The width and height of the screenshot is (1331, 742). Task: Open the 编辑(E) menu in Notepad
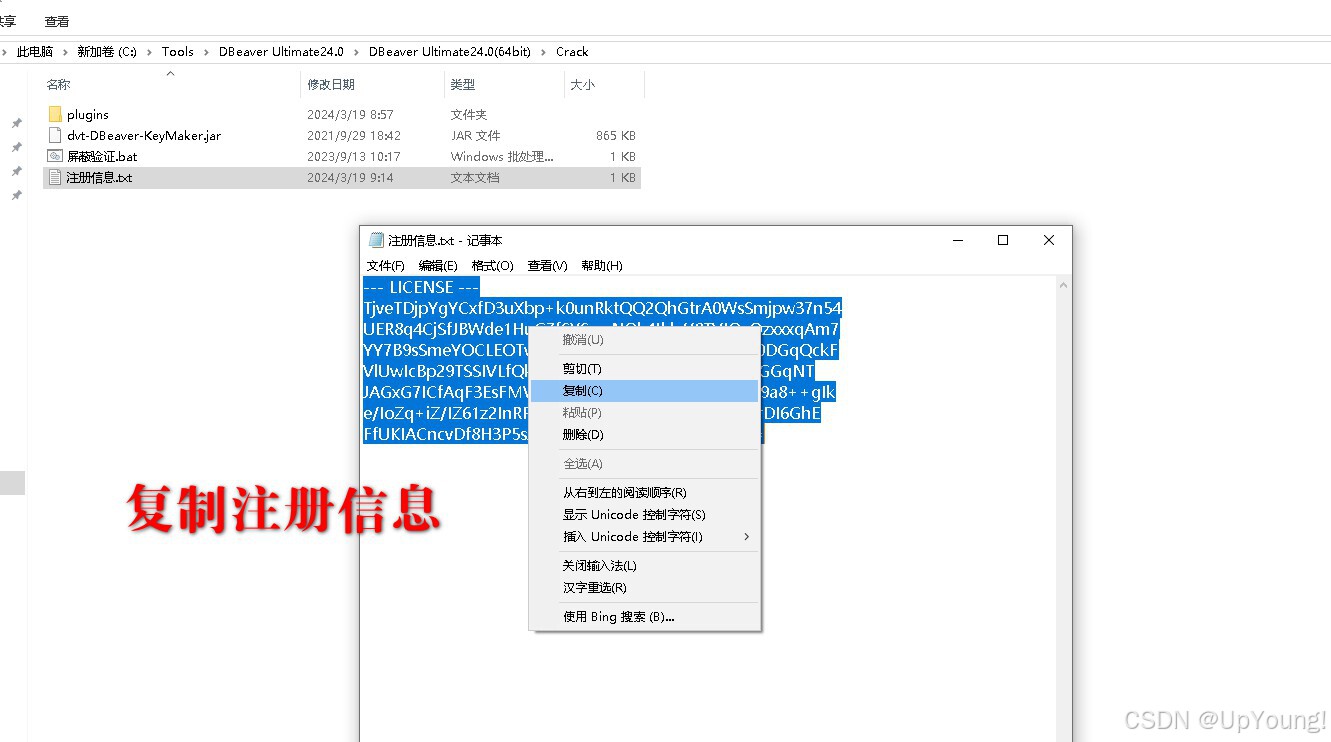438,265
